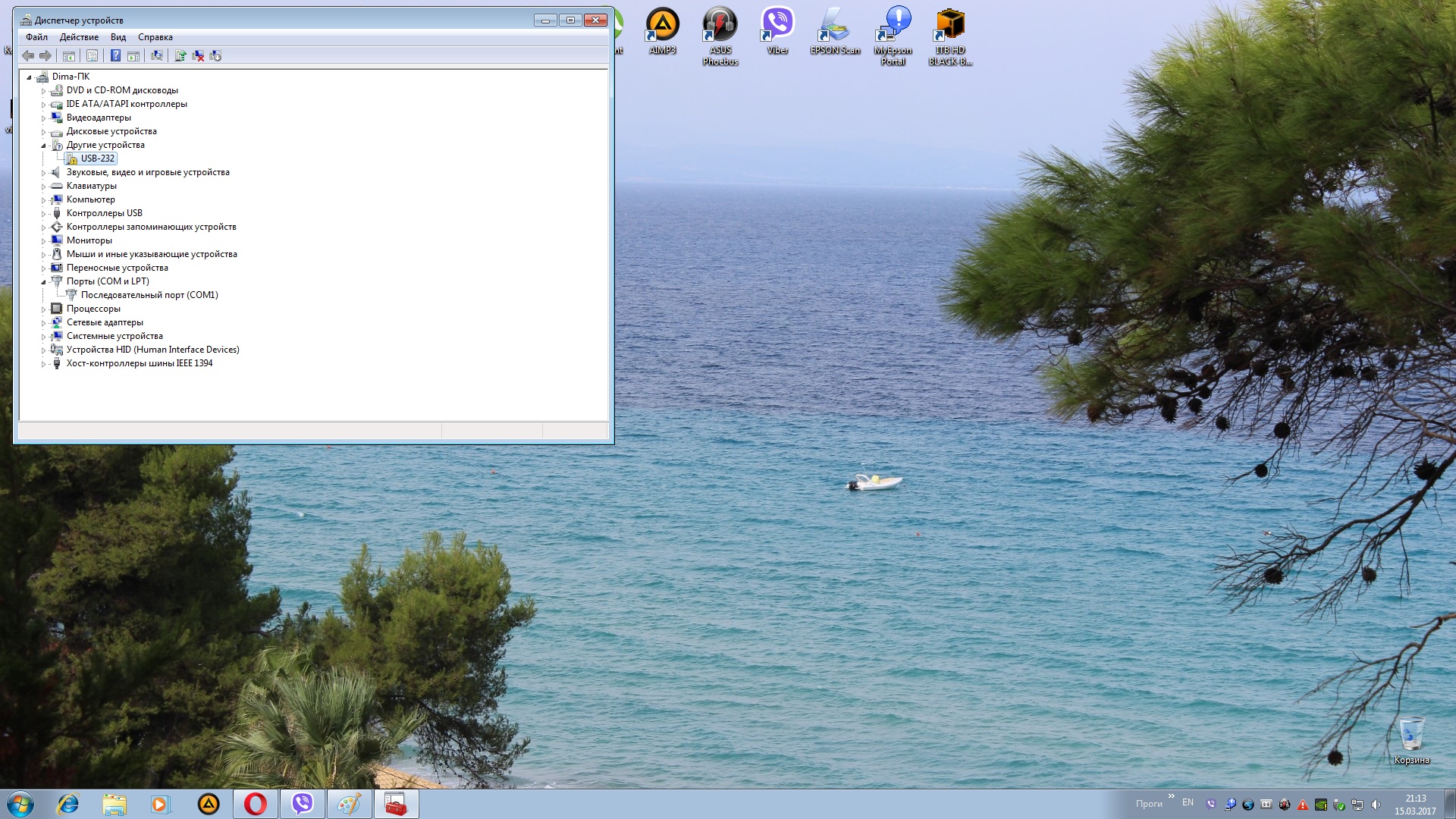Click the Help toolbar icon with question mark

point(115,55)
